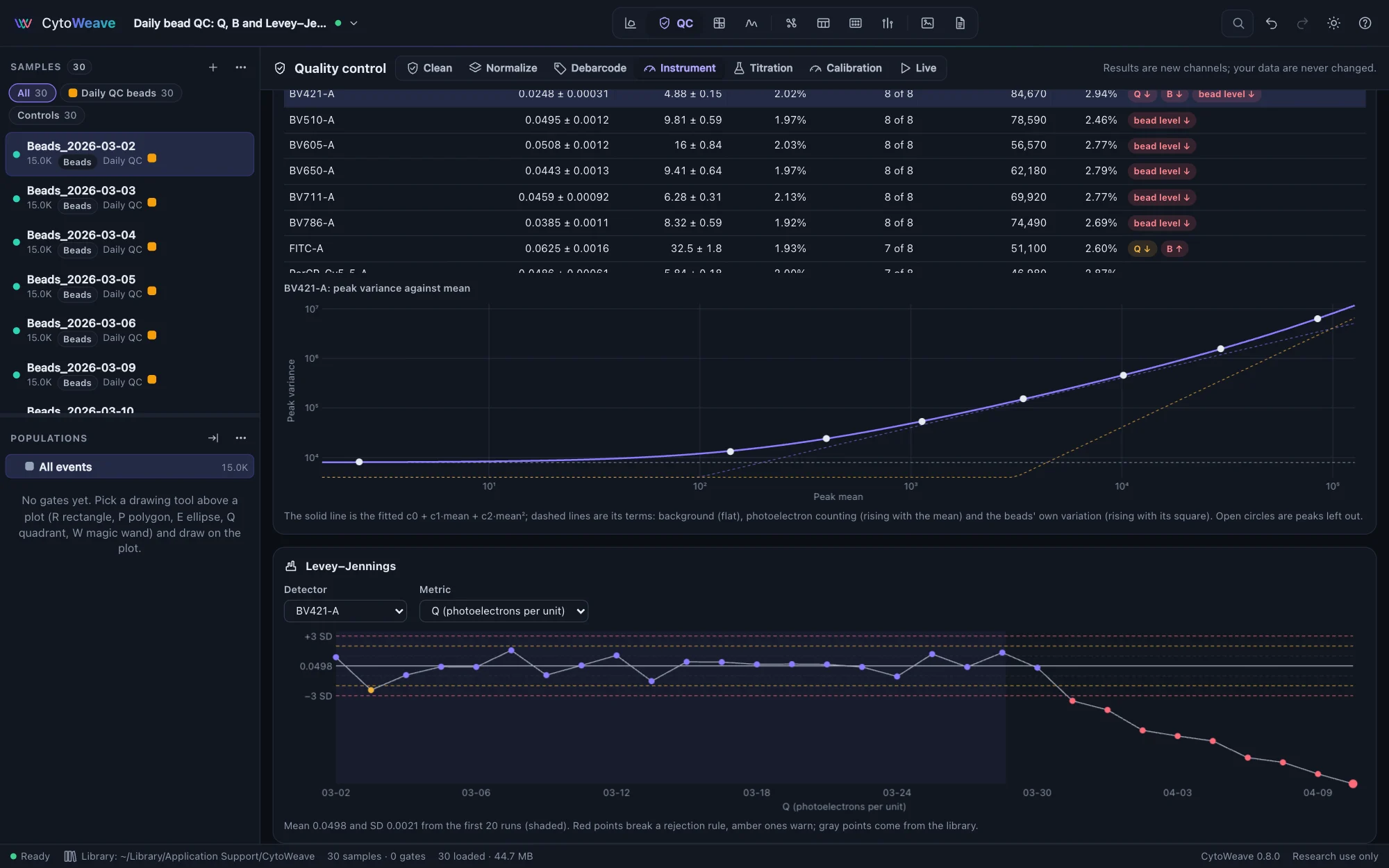Viewport: 1389px width, 868px height.
Task: Select the All events population
Action: [130, 467]
